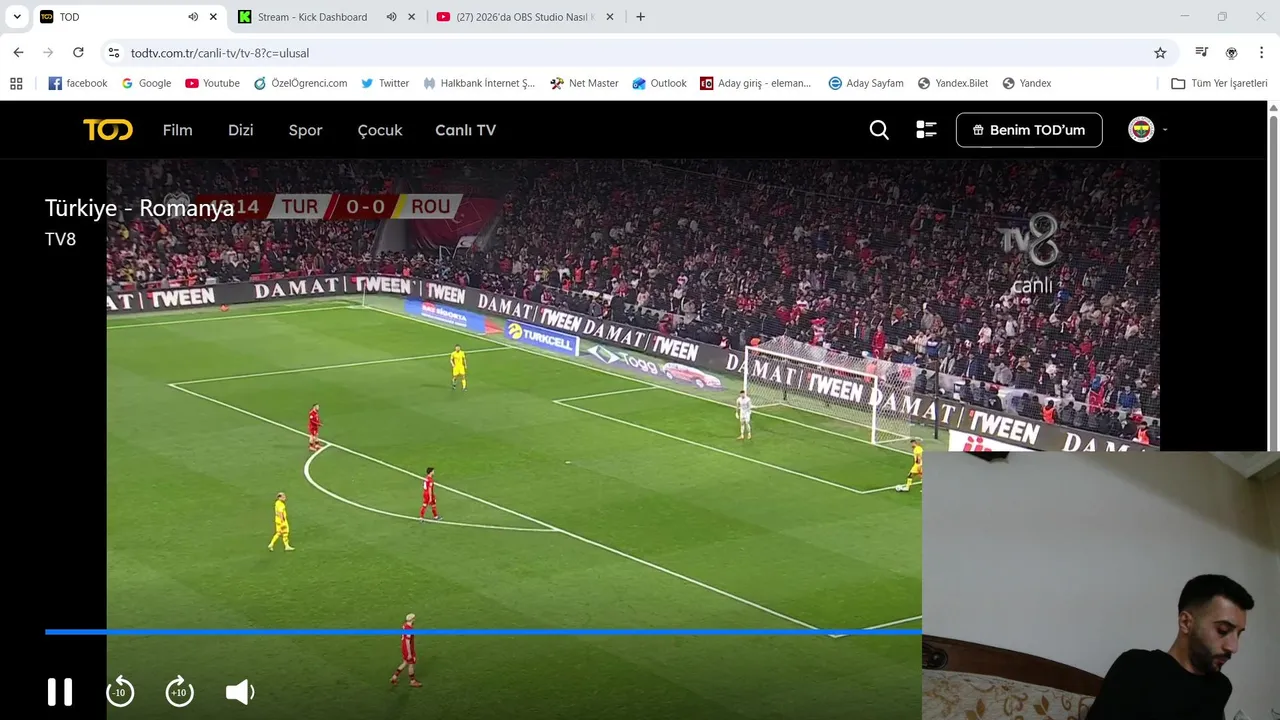Close the Kick Dashboard tab

click(411, 17)
